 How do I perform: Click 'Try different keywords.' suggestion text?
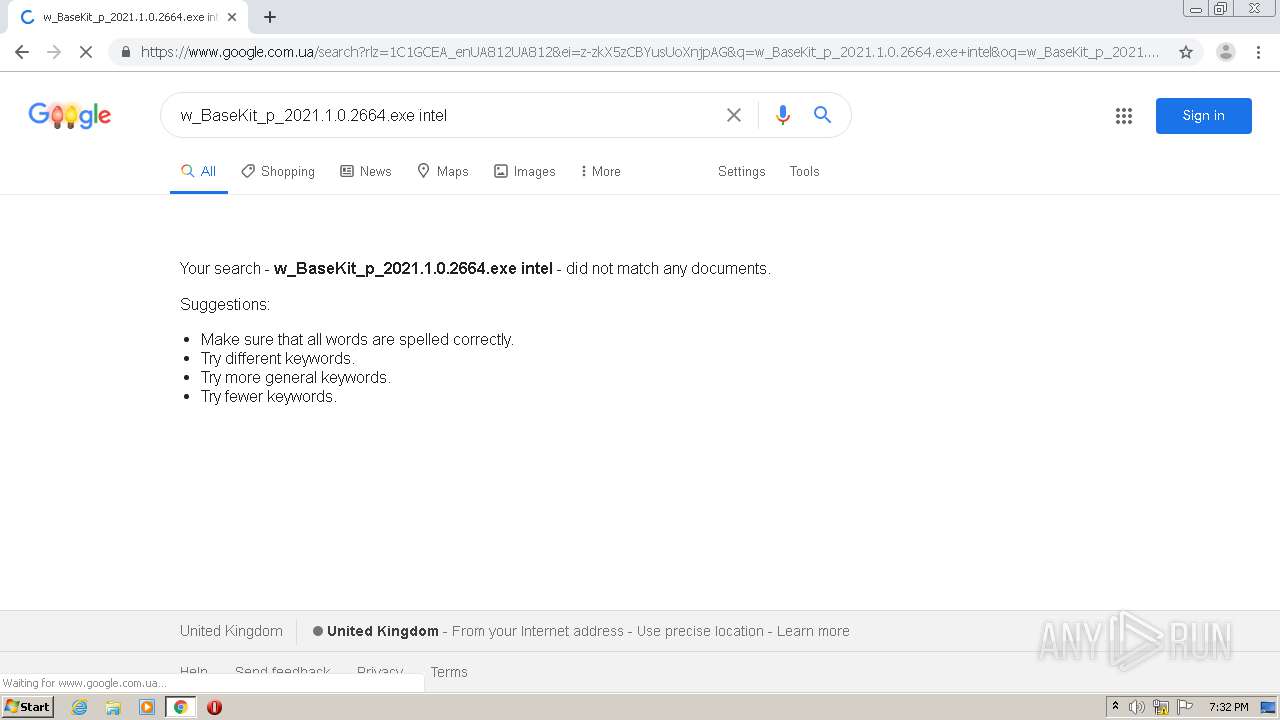278,358
